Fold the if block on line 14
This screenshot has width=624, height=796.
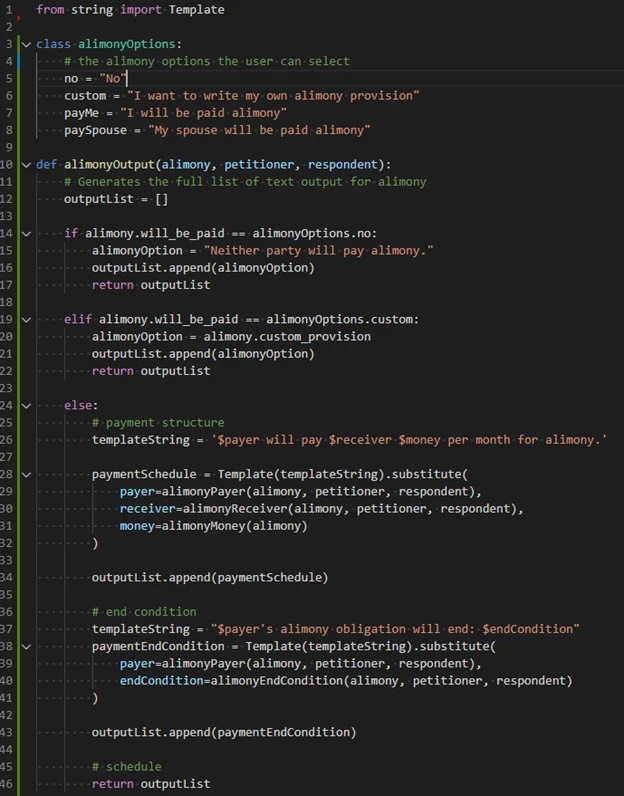click(x=25, y=233)
